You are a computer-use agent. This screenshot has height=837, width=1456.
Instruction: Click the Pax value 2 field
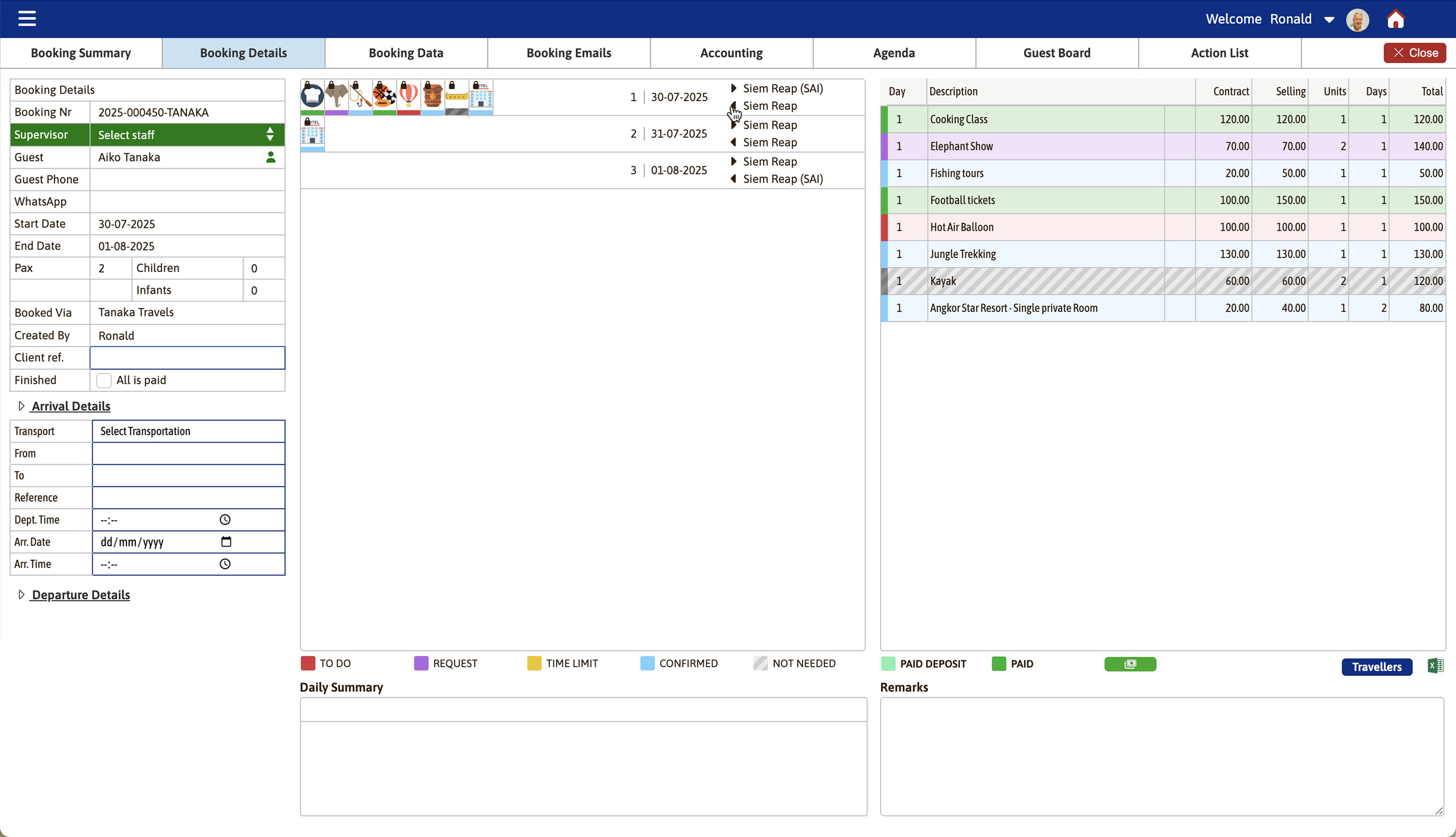[x=111, y=268]
